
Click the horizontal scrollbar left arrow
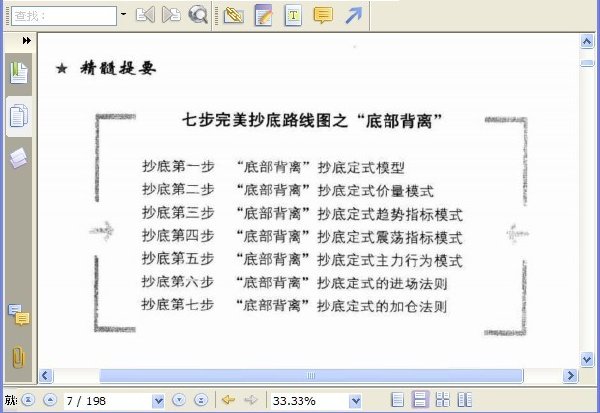pyautogui.click(x=46, y=375)
